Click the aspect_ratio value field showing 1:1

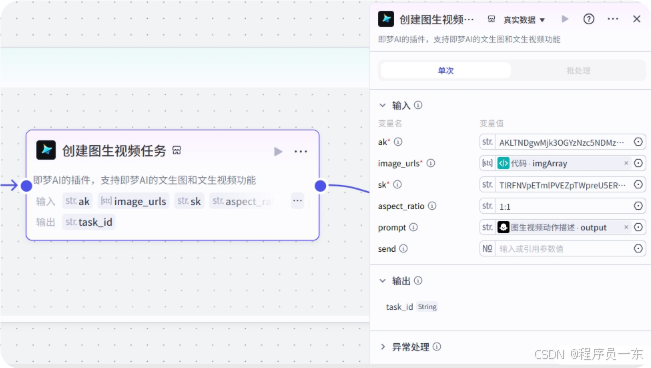pos(562,206)
